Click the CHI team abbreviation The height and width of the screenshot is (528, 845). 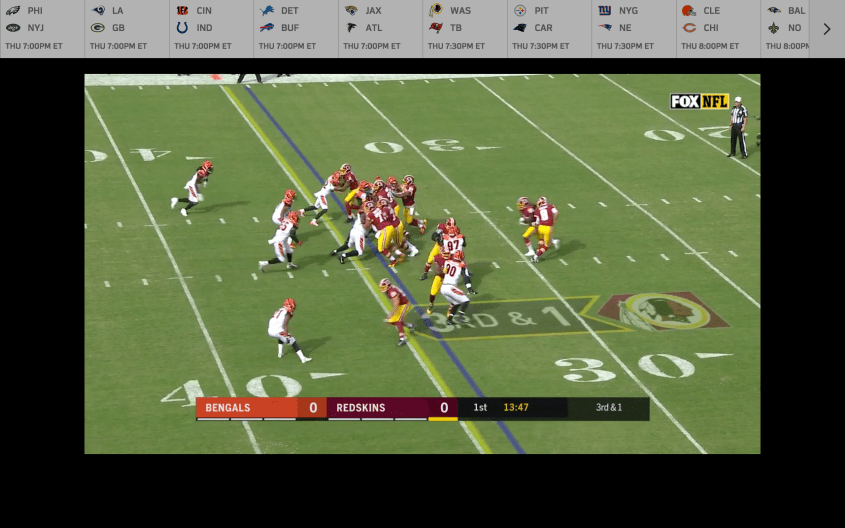click(710, 28)
